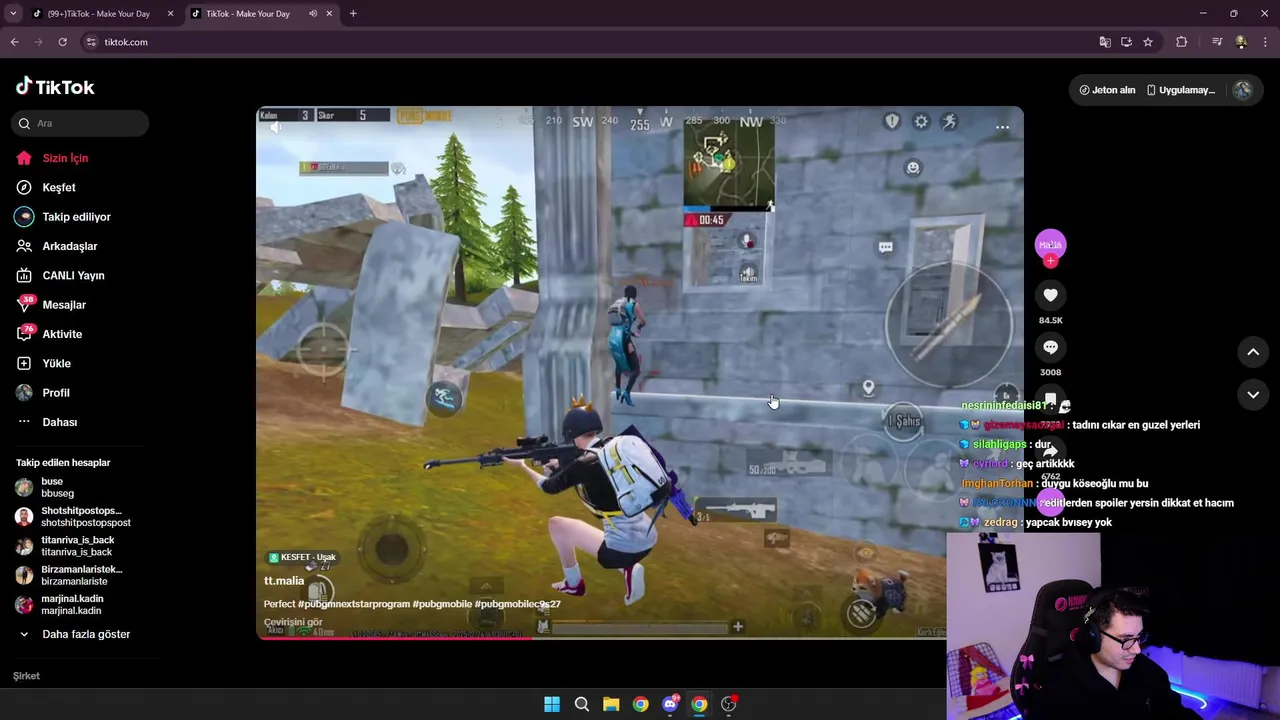1280x720 pixels.
Task: Open the tab search dropdown
Action: pyautogui.click(x=13, y=14)
